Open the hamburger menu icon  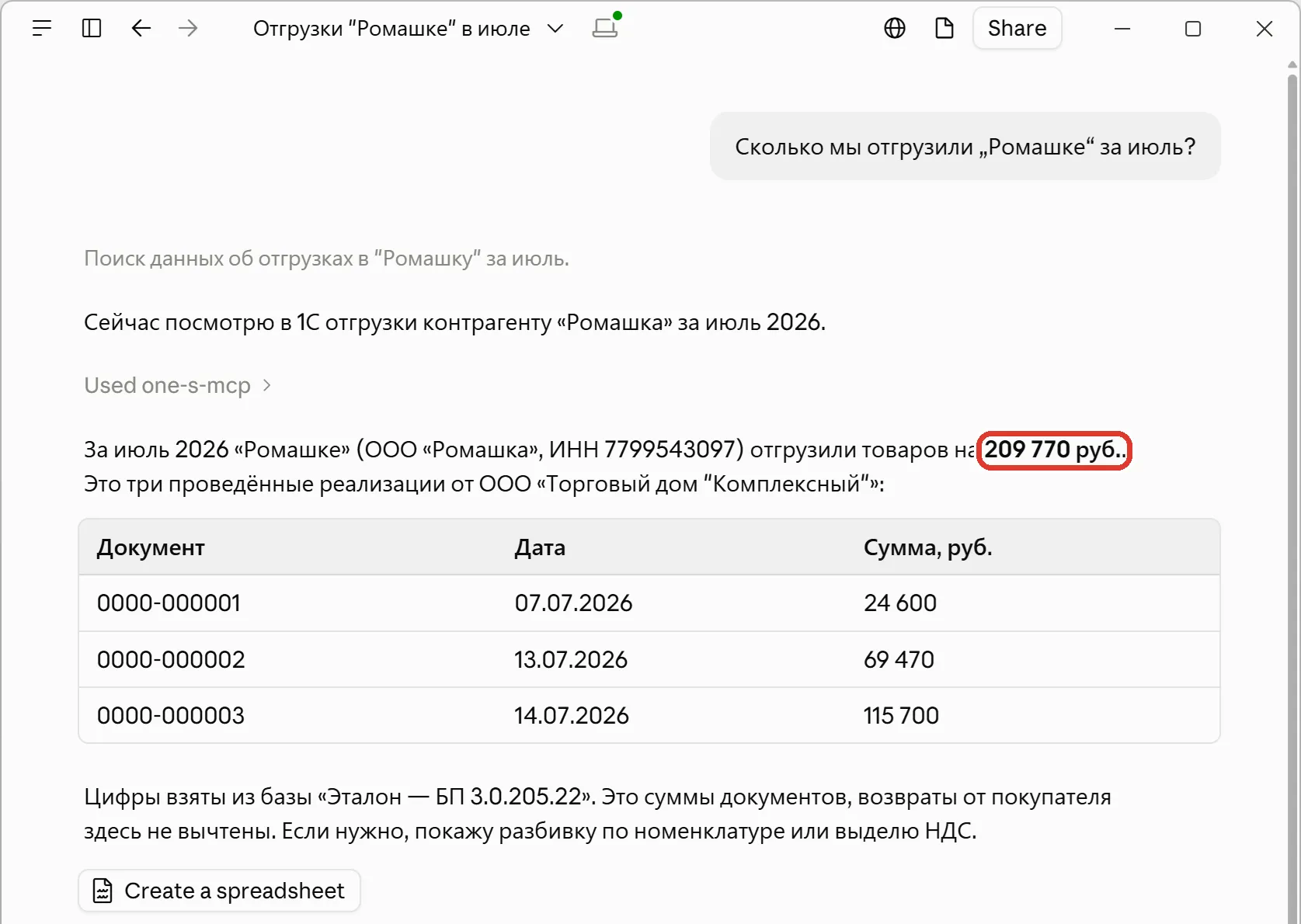pyautogui.click(x=42, y=29)
